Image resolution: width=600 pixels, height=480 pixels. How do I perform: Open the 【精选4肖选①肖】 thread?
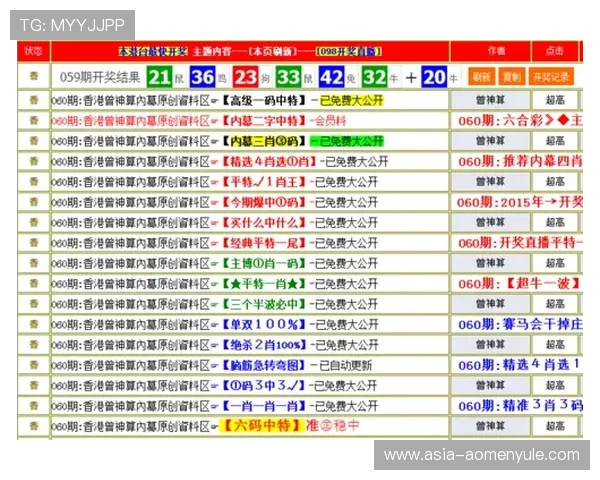tap(220, 162)
